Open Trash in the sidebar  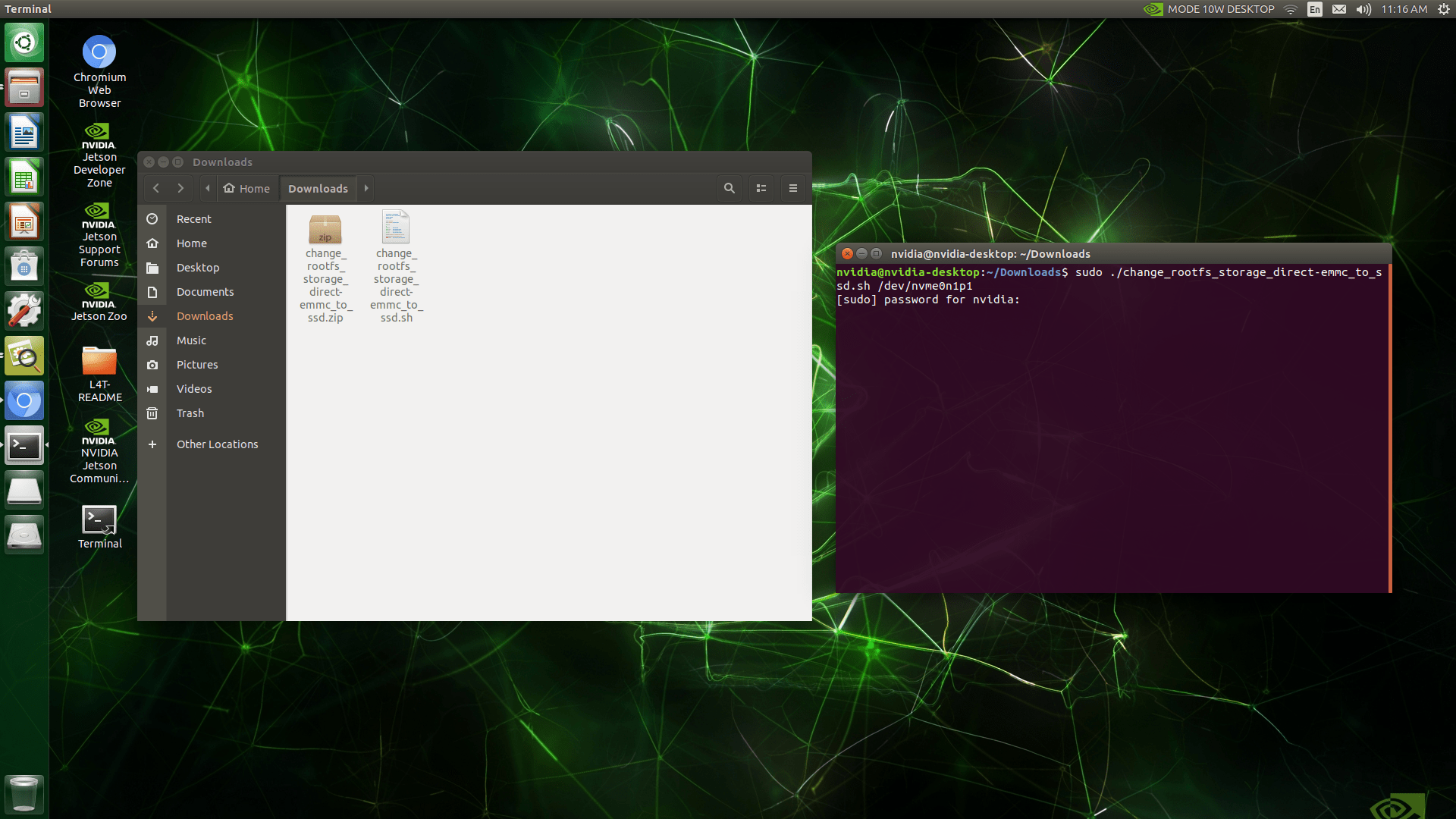tap(190, 413)
